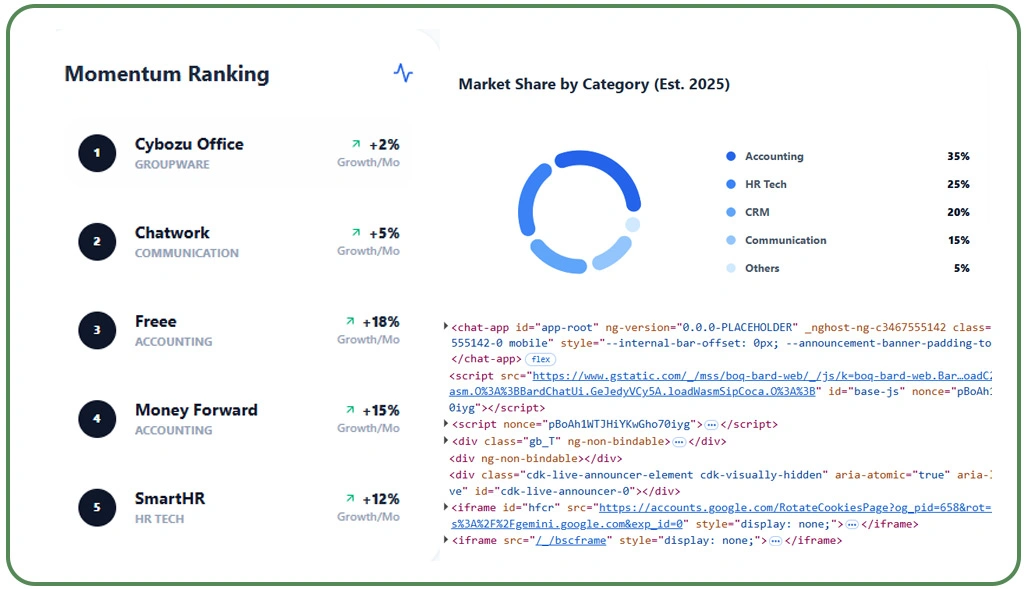Toggle the Accounting legend dot
The image size is (1026, 589).
pyautogui.click(x=732, y=156)
